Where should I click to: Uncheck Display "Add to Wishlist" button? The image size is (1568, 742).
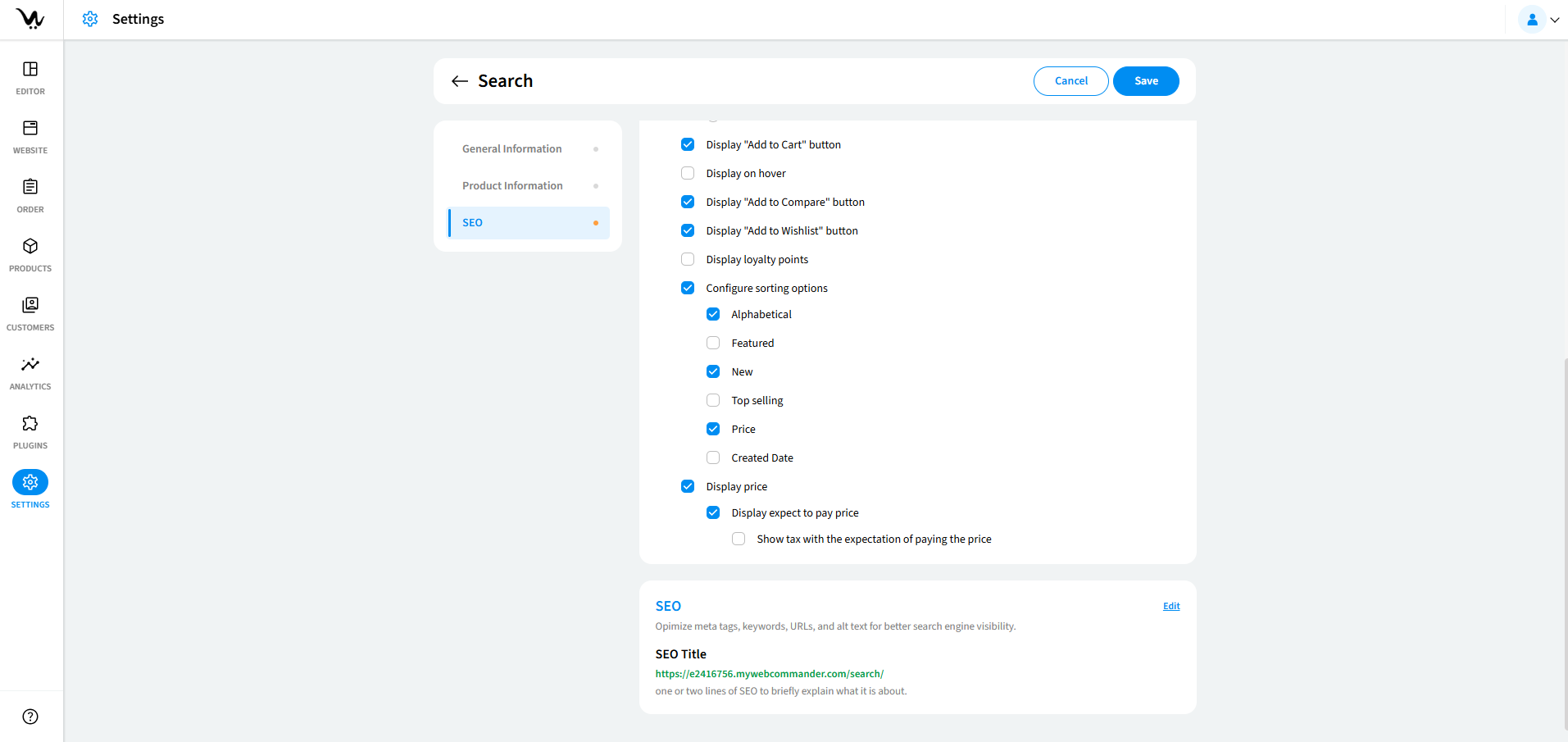click(x=688, y=231)
